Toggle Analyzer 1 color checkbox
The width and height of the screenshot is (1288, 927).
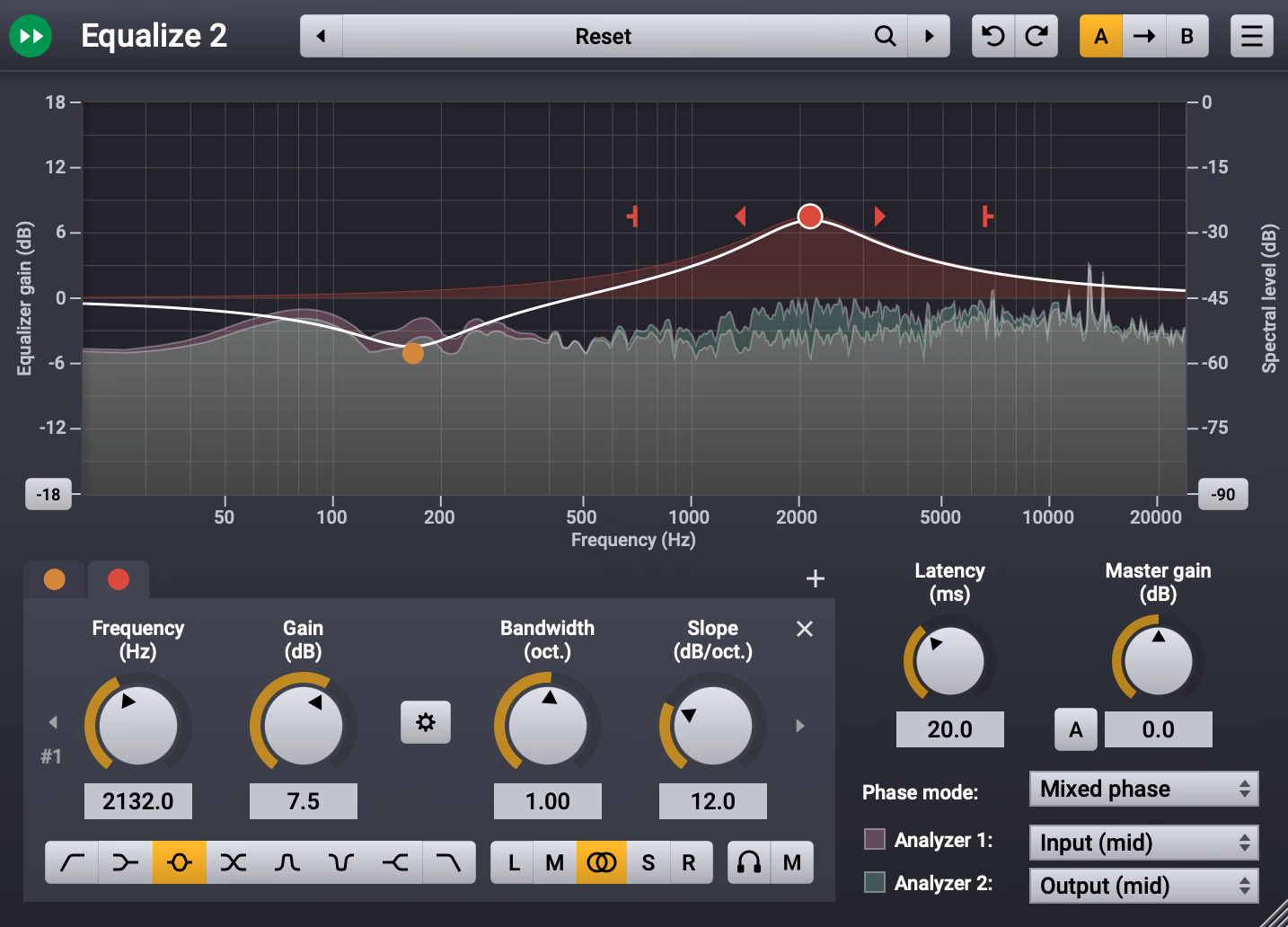875,839
